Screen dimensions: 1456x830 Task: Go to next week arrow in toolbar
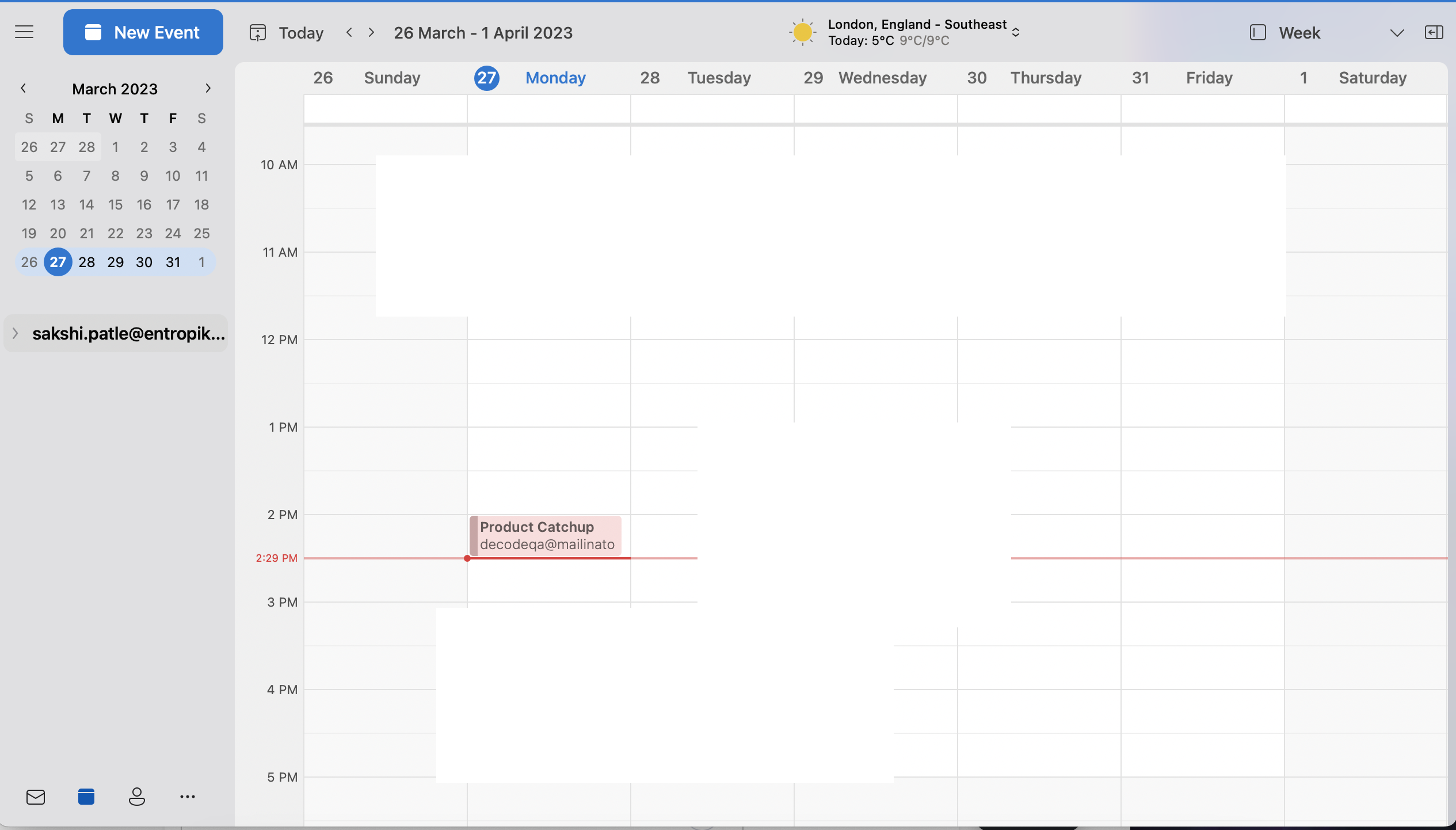pyautogui.click(x=372, y=32)
